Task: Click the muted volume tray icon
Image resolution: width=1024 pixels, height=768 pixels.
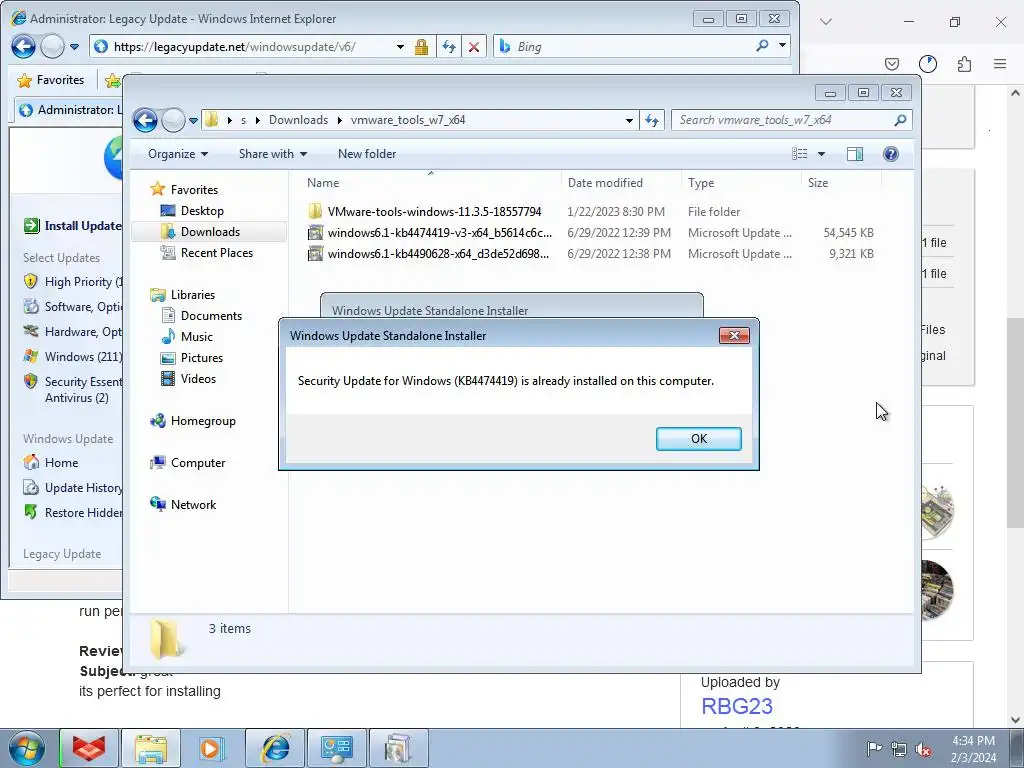Action: click(x=923, y=749)
